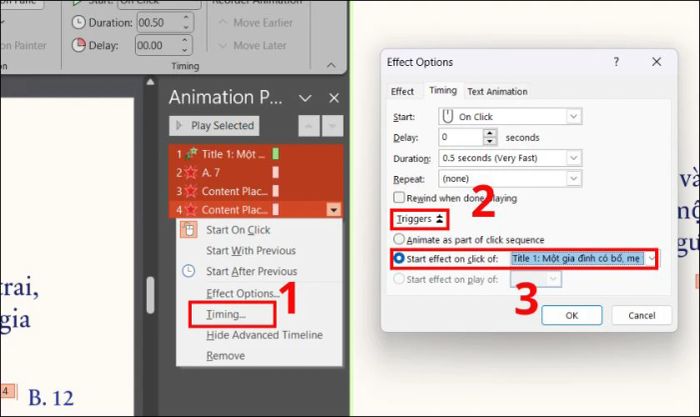This screenshot has width=700, height=417.
Task: Click the Delay seconds field in dialog
Action: coord(461,137)
